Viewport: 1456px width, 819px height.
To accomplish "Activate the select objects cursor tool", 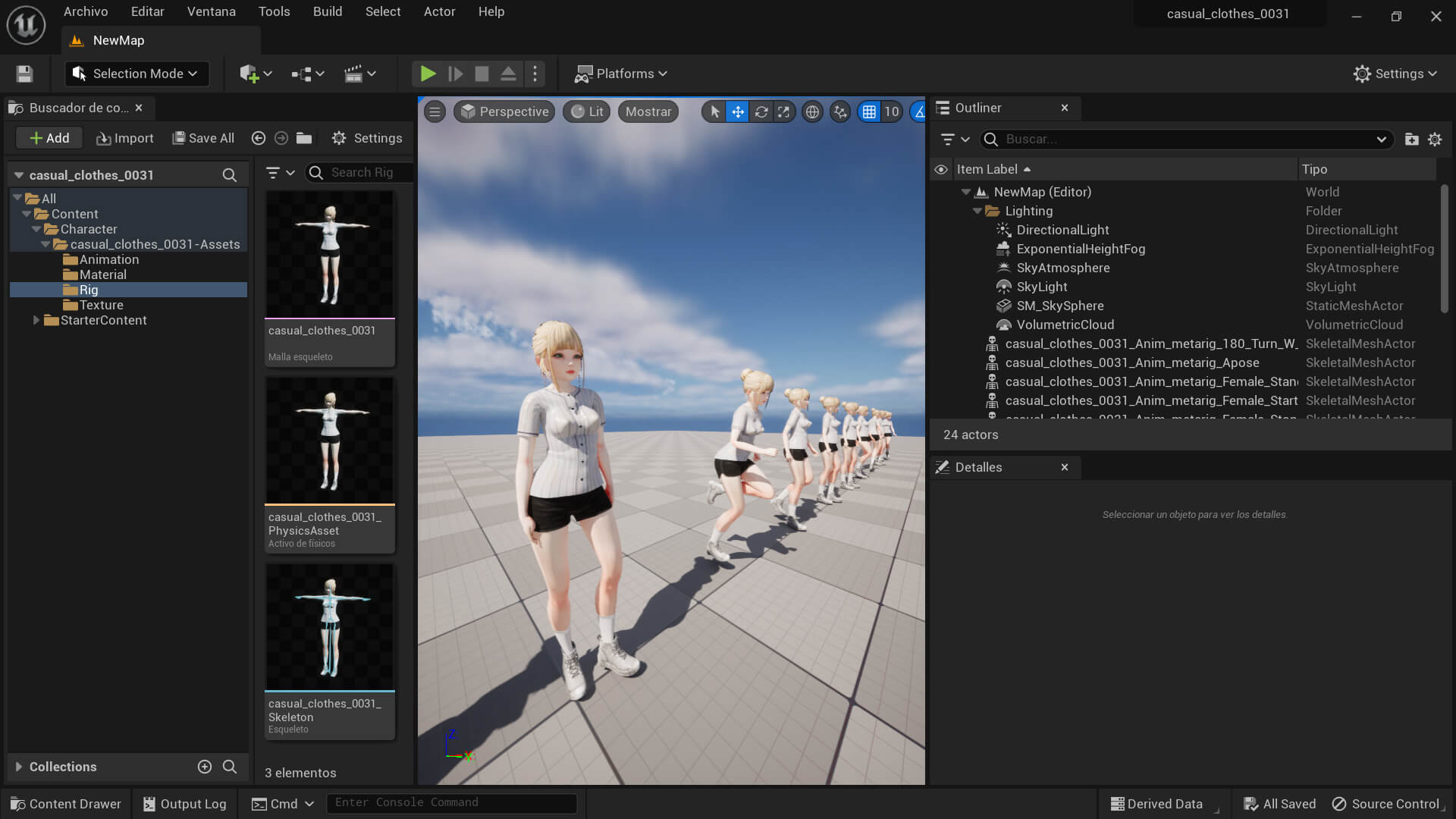I will (x=714, y=112).
